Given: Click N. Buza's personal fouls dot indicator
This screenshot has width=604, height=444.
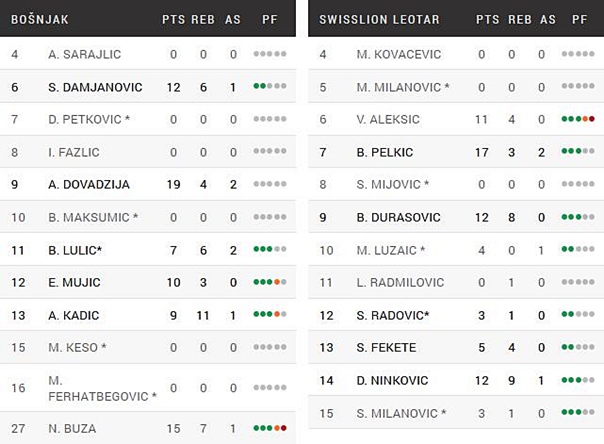Looking at the screenshot, I should (x=270, y=428).
